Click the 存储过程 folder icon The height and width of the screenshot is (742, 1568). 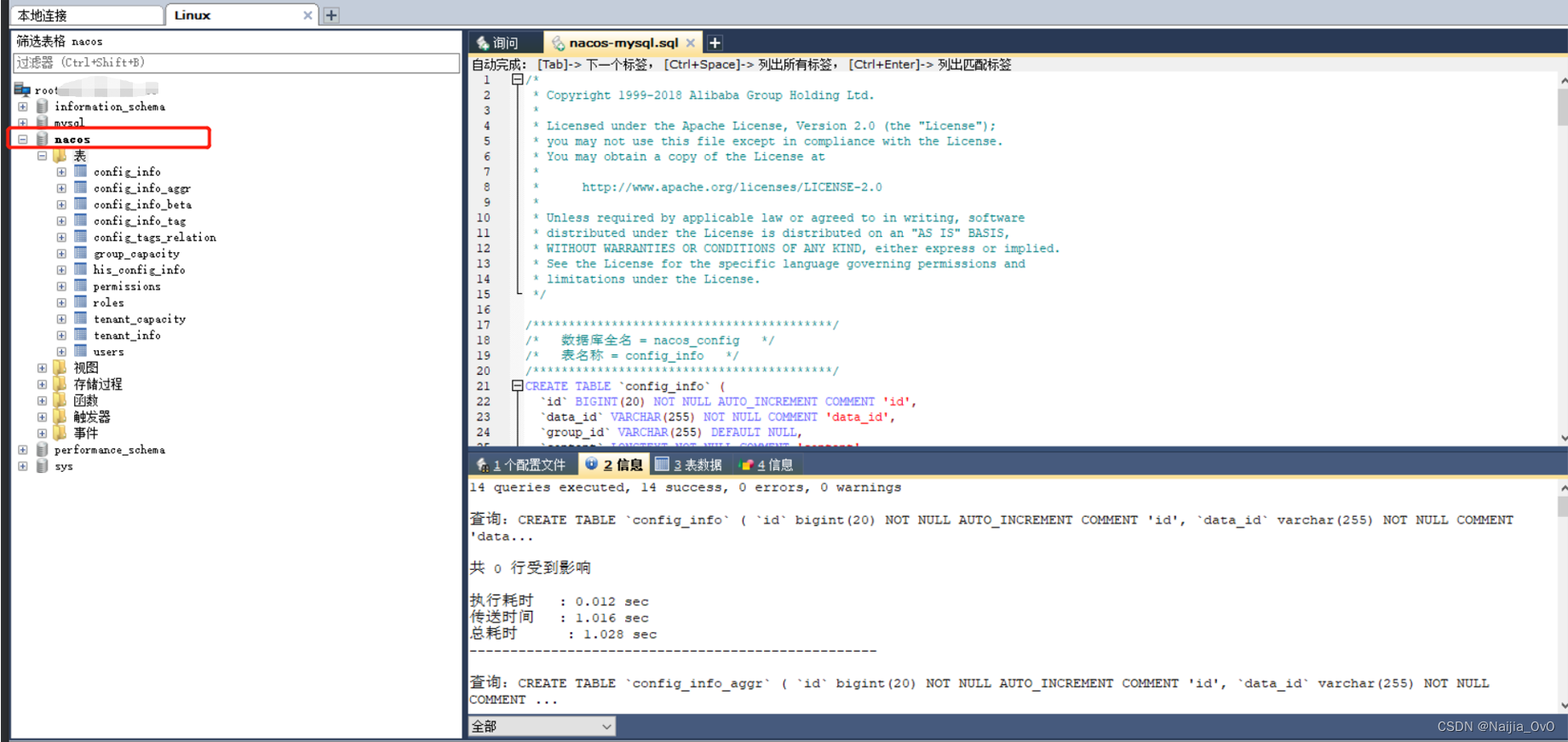tap(60, 383)
